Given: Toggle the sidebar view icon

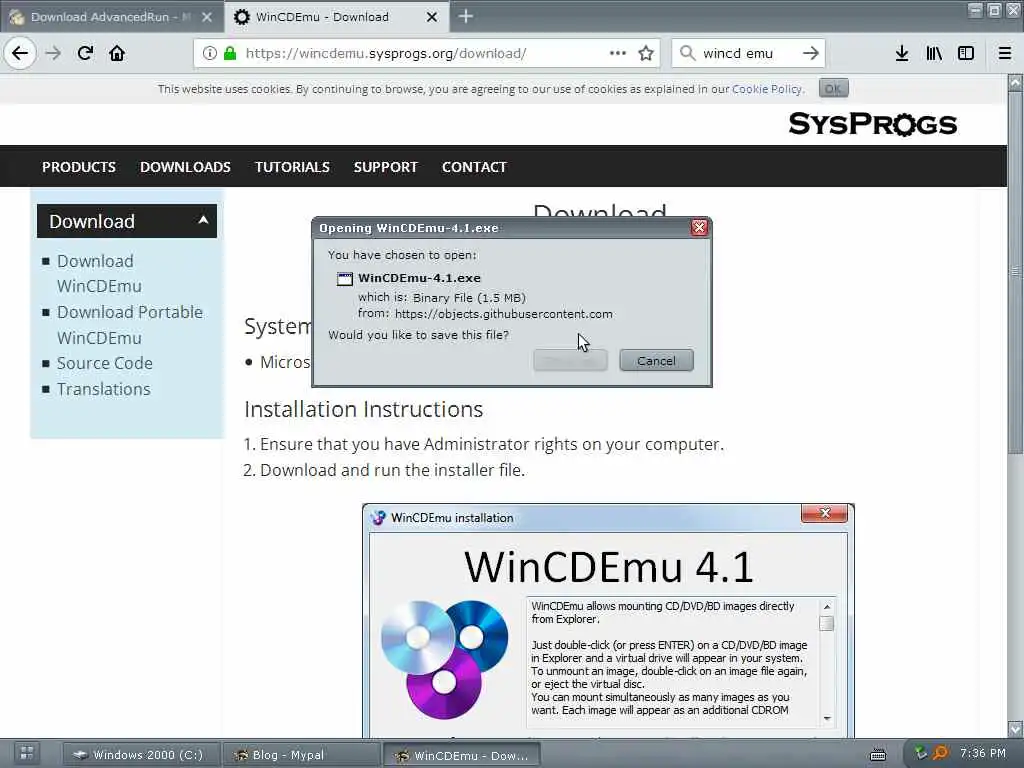Looking at the screenshot, I should (x=966, y=53).
